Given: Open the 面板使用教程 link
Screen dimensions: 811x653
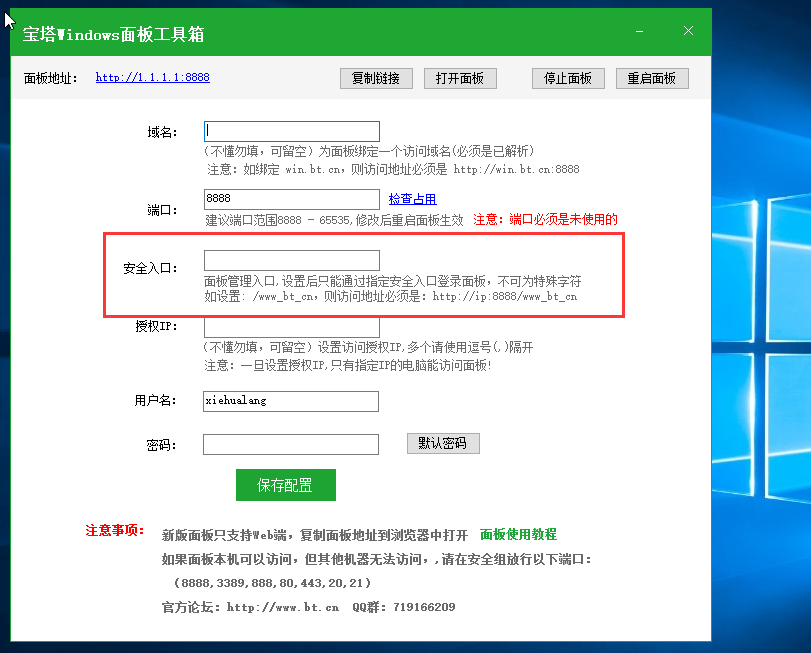Looking at the screenshot, I should (x=518, y=535).
